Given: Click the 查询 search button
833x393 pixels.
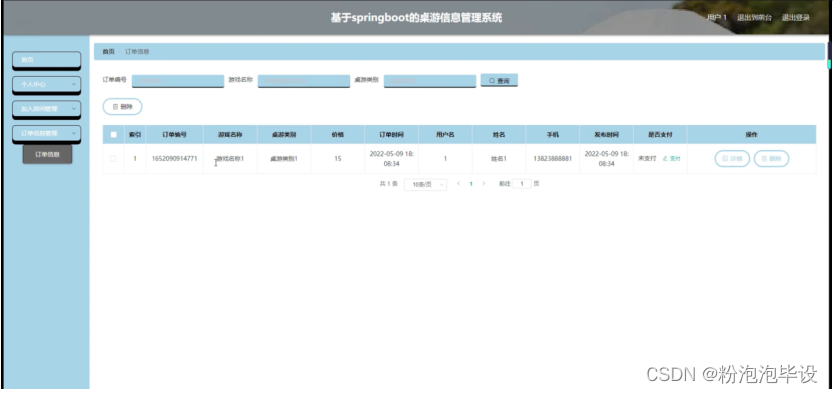Looking at the screenshot, I should (x=499, y=80).
